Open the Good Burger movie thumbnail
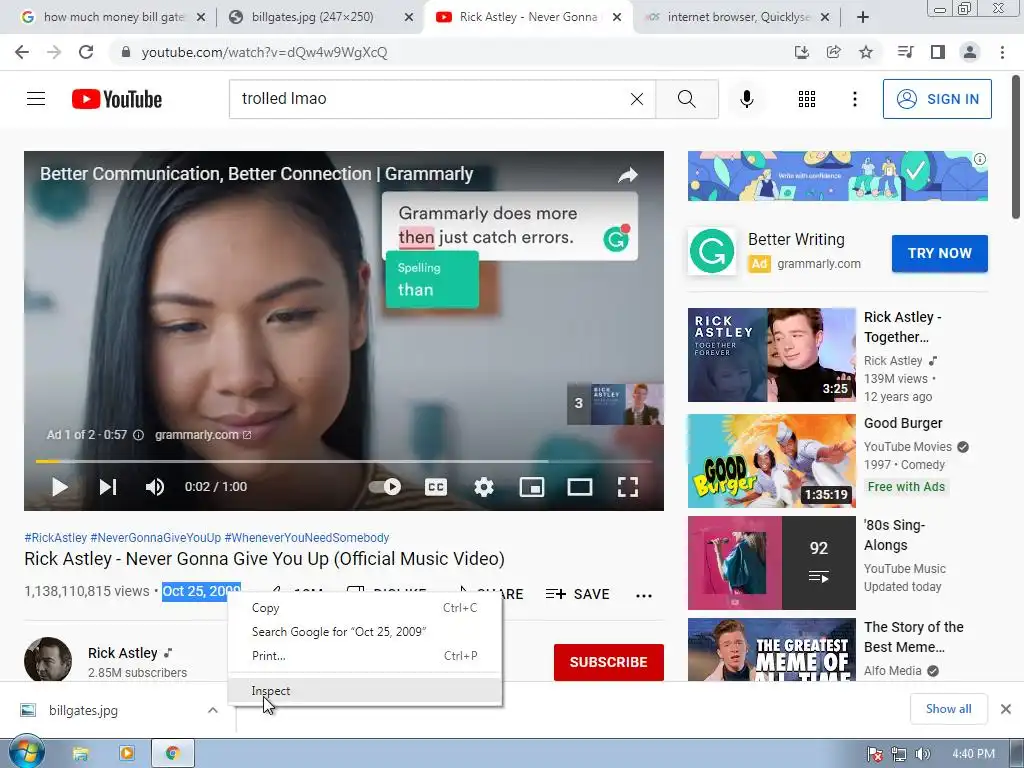 (x=771, y=460)
